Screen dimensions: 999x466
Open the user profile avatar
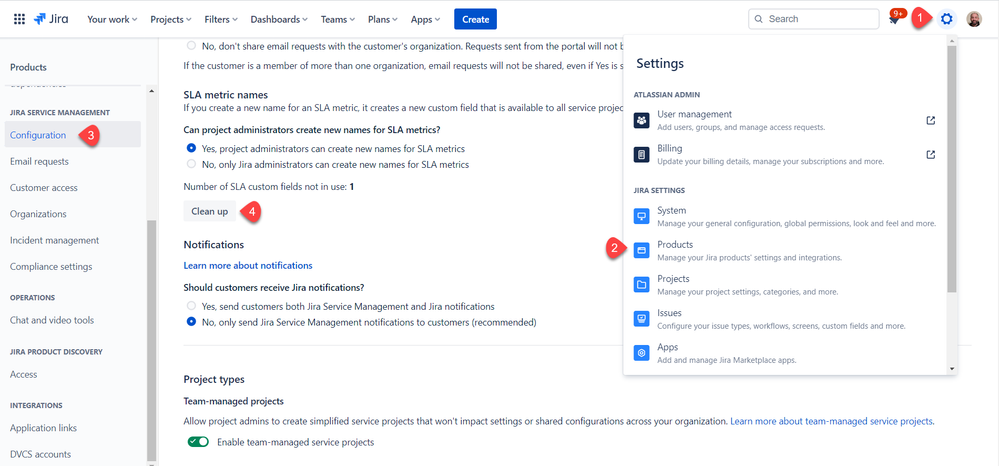pyautogui.click(x=974, y=19)
